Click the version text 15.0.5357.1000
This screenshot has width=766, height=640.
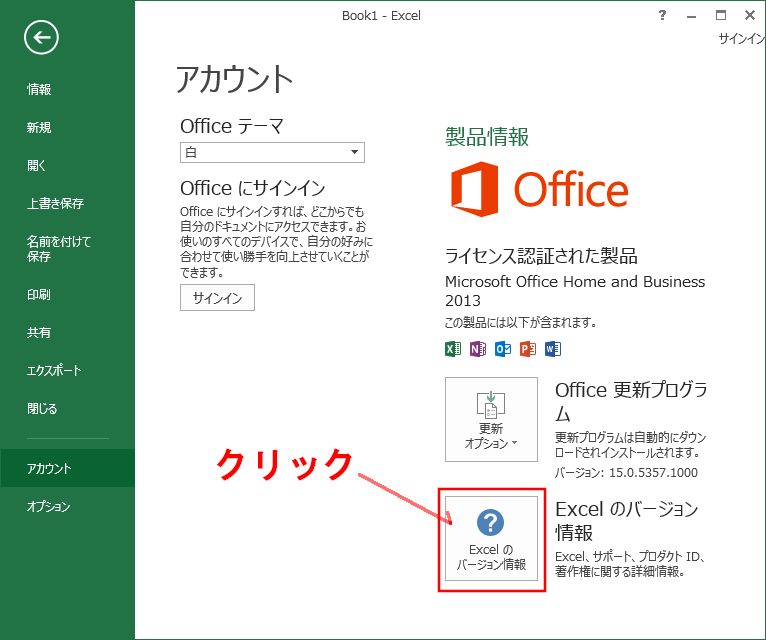click(653, 472)
